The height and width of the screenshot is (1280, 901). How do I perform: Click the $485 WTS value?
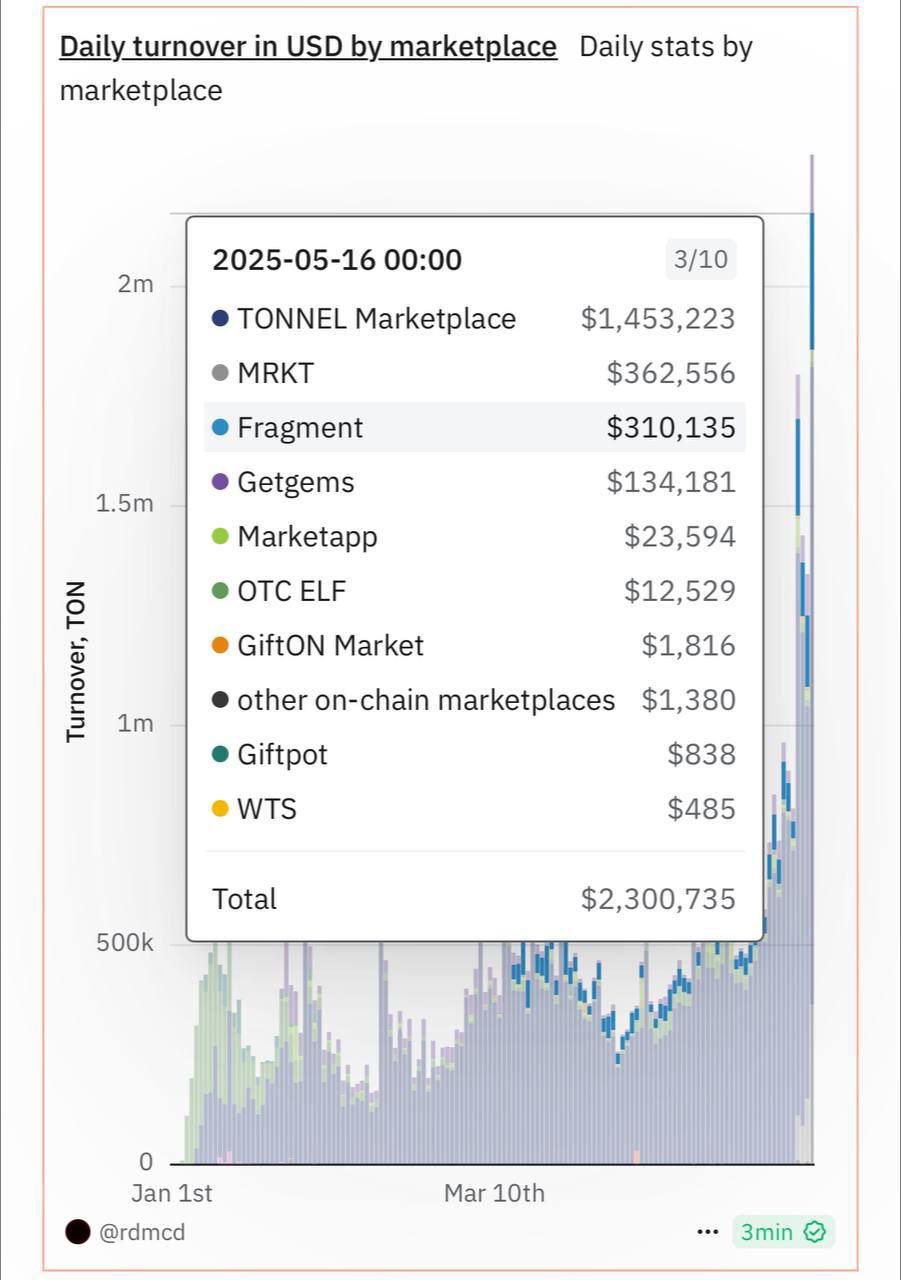(702, 809)
